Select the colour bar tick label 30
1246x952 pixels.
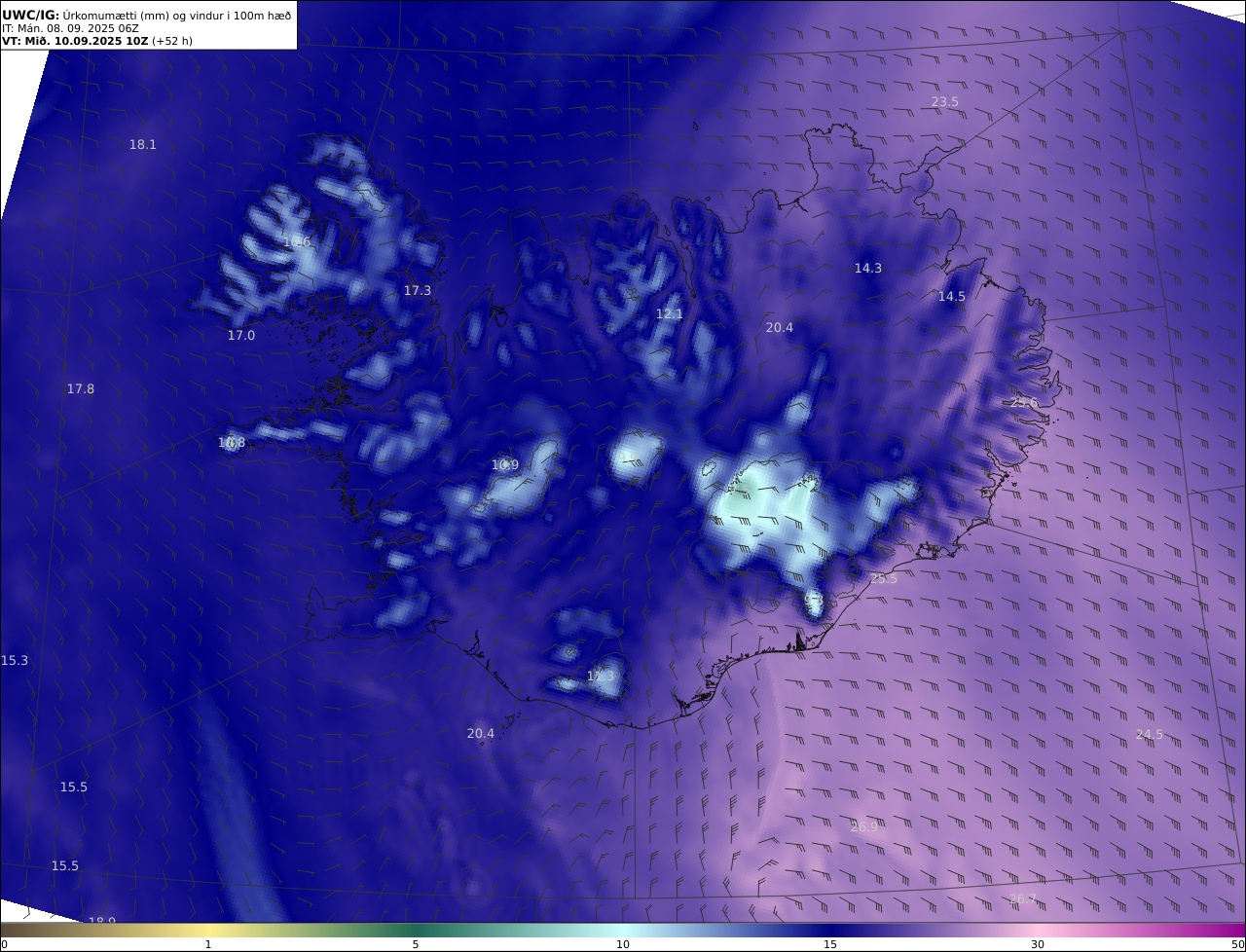[x=1038, y=944]
